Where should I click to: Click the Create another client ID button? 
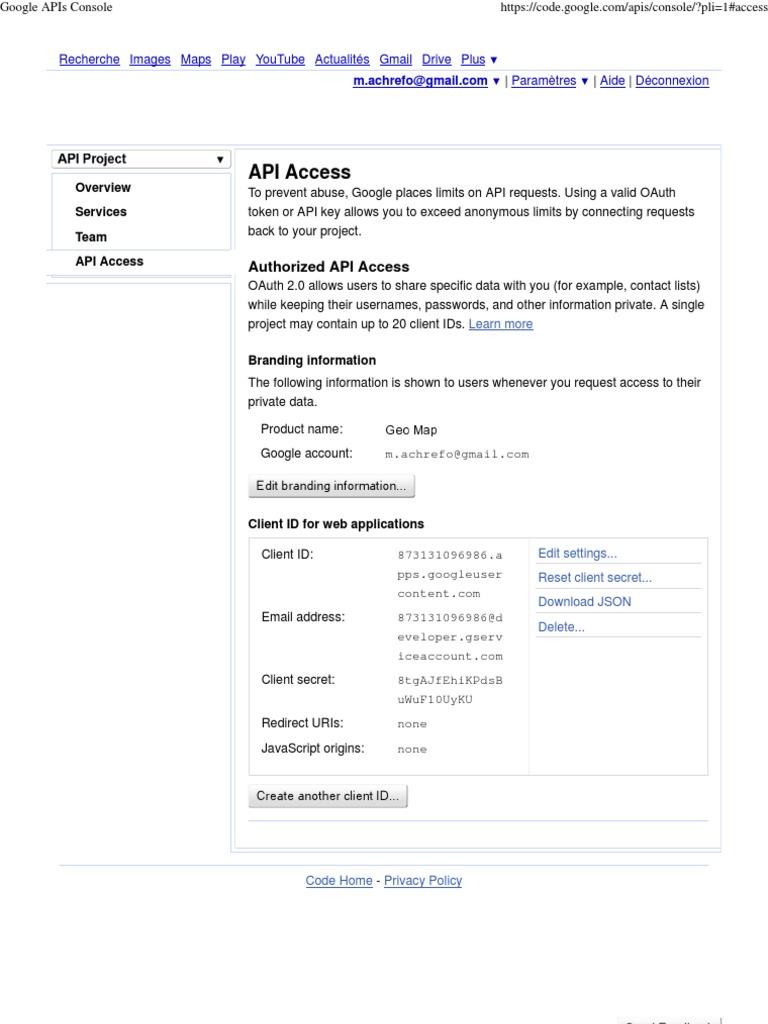click(328, 796)
